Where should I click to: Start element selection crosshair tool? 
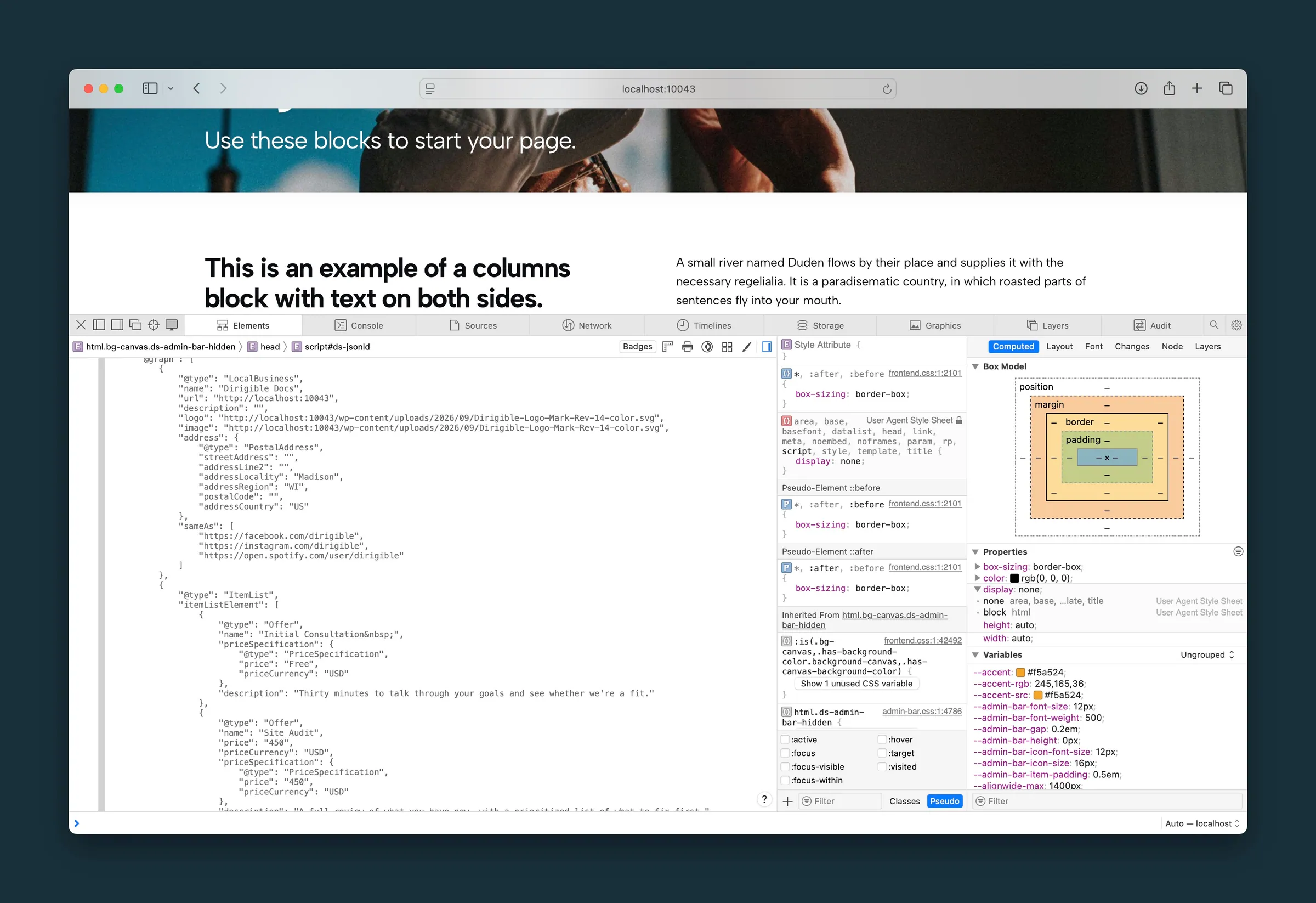(x=154, y=325)
